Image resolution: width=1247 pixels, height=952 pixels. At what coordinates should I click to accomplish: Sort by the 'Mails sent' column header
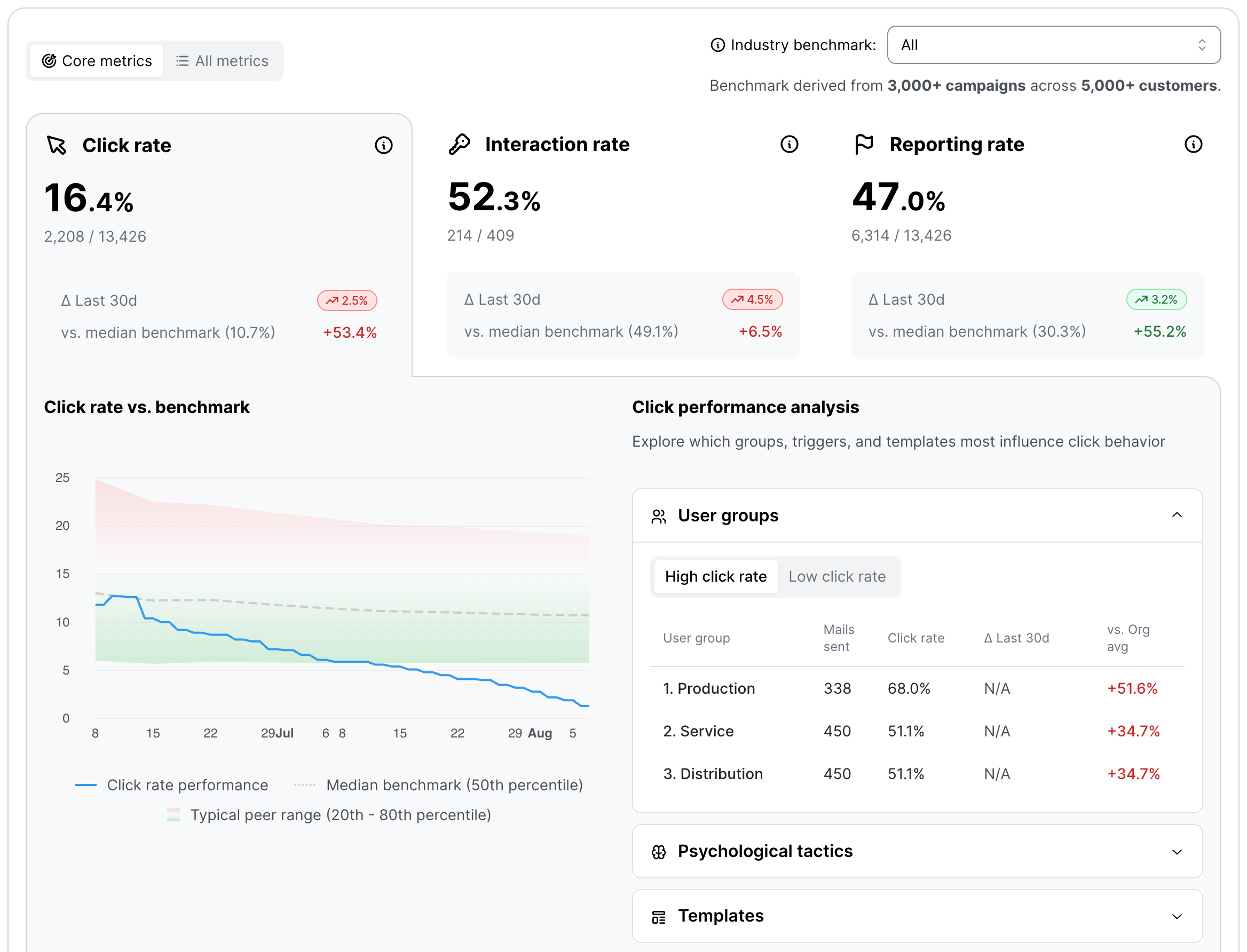coord(838,638)
